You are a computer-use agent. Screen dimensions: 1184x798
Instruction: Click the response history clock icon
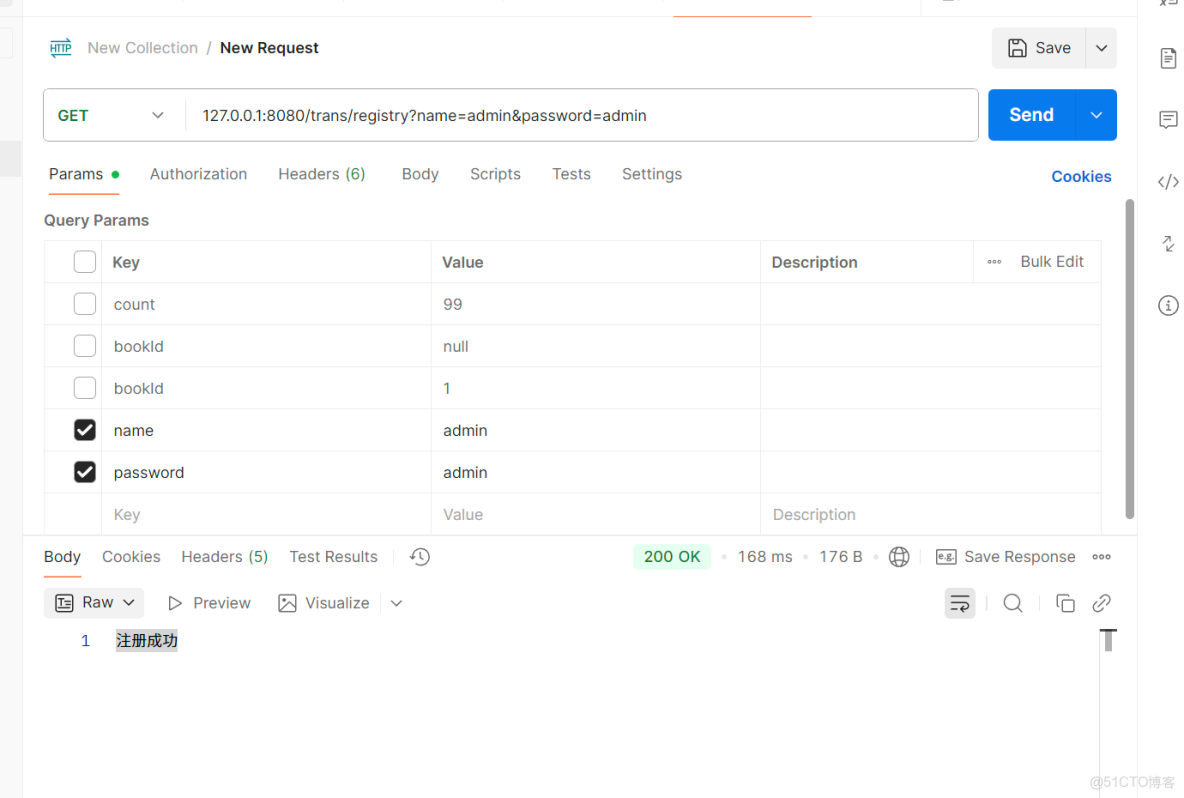(420, 557)
